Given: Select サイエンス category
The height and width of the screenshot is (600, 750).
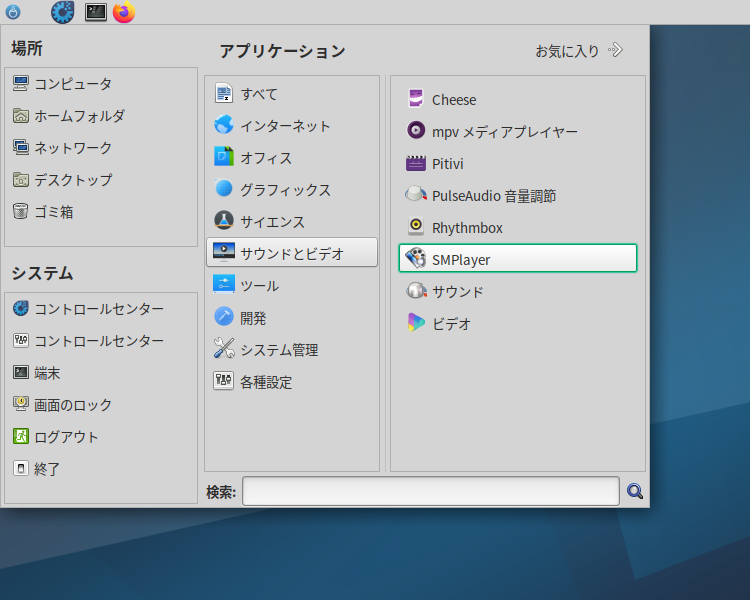Looking at the screenshot, I should tap(292, 222).
